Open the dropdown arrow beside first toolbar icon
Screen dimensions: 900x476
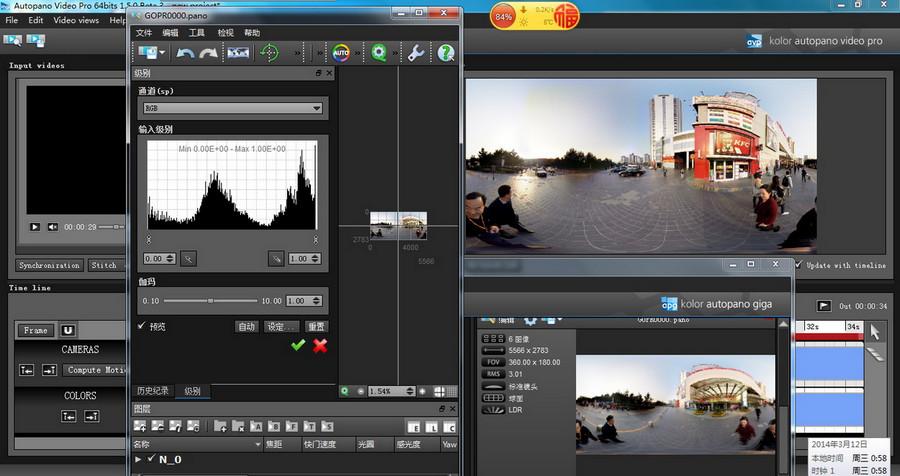[x=162, y=53]
